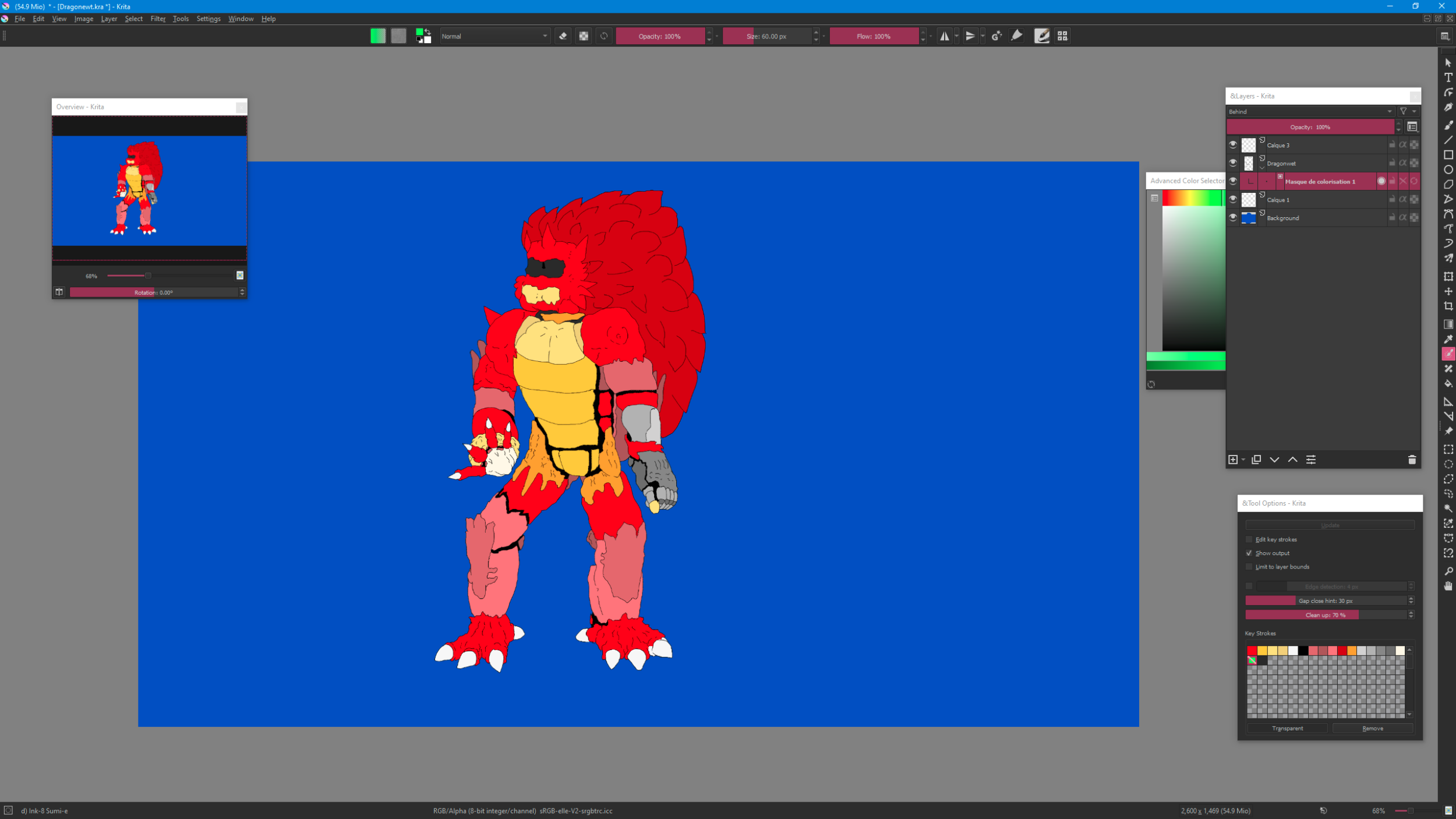Click the Transparent button
This screenshot has width=1456, height=819.
1287,728
